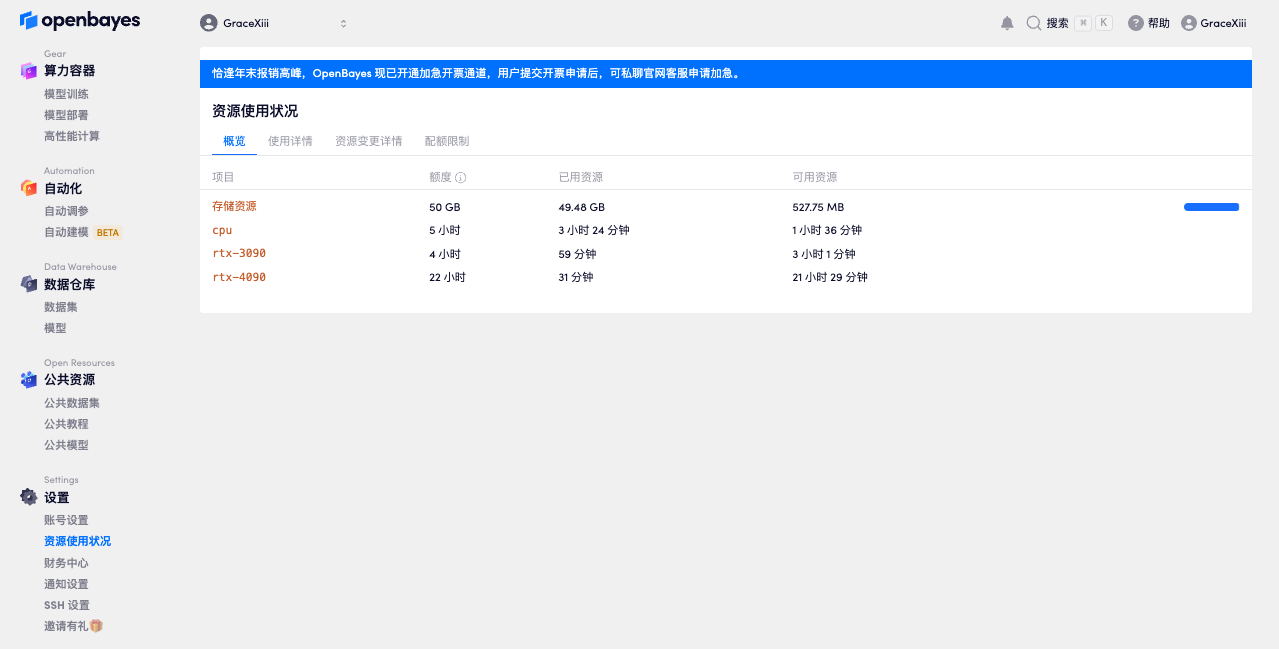
Task: Switch to the 使用详情 tab
Action: [290, 141]
